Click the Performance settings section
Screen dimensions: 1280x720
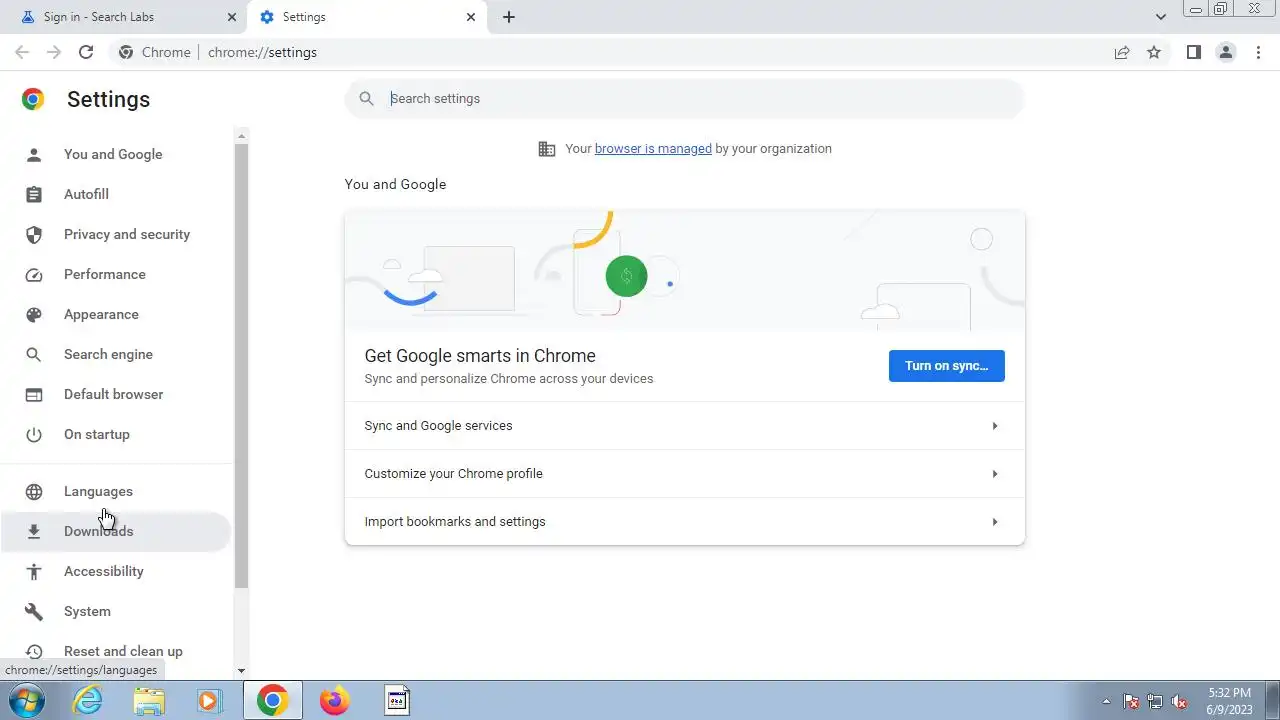(x=116, y=274)
